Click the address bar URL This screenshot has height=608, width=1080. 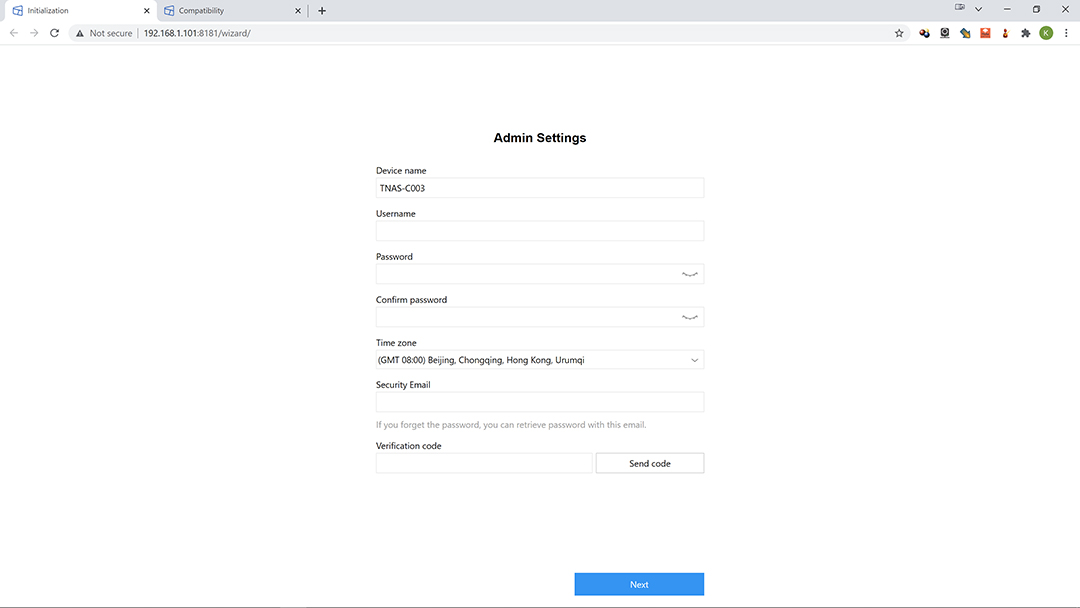(197, 33)
